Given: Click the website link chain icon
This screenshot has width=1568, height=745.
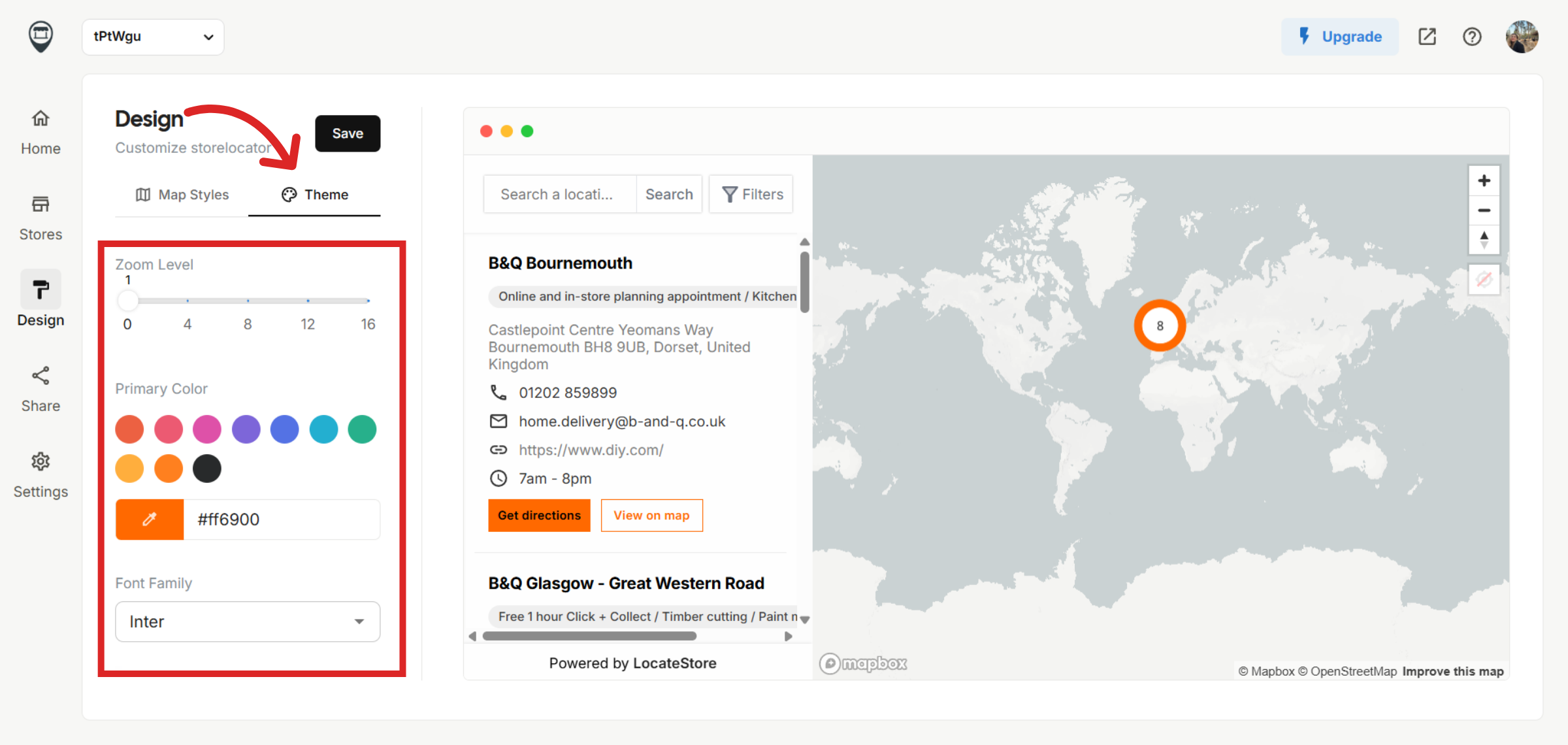Looking at the screenshot, I should point(498,450).
